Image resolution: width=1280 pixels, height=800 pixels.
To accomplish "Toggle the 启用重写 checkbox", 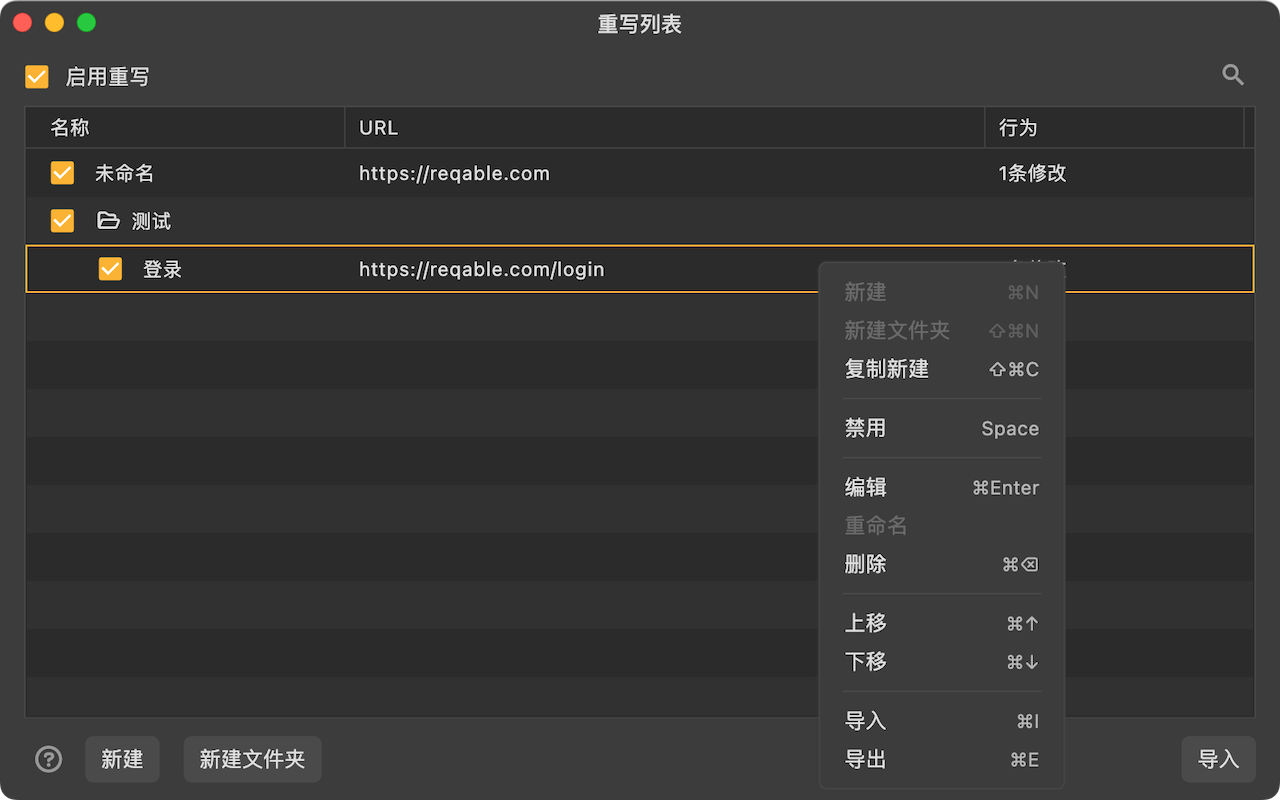I will (x=37, y=77).
